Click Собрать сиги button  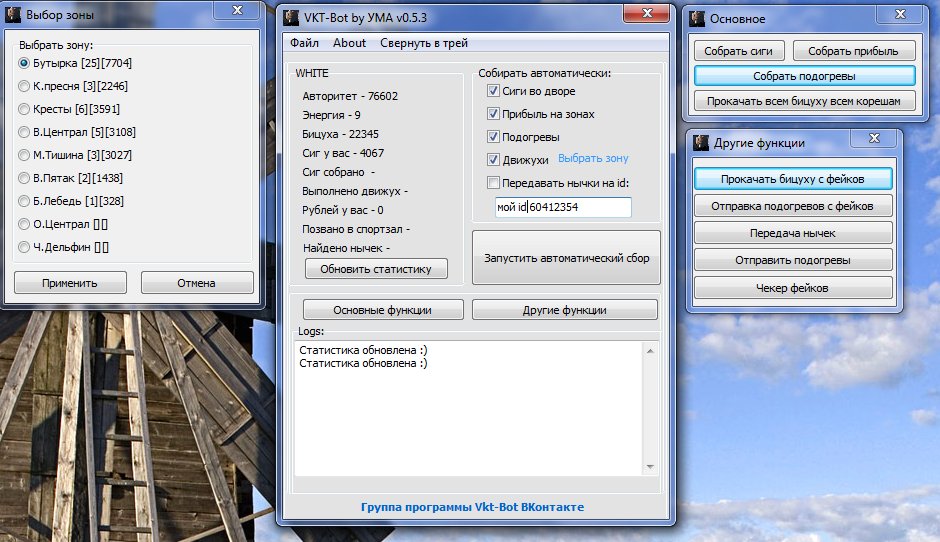point(739,51)
